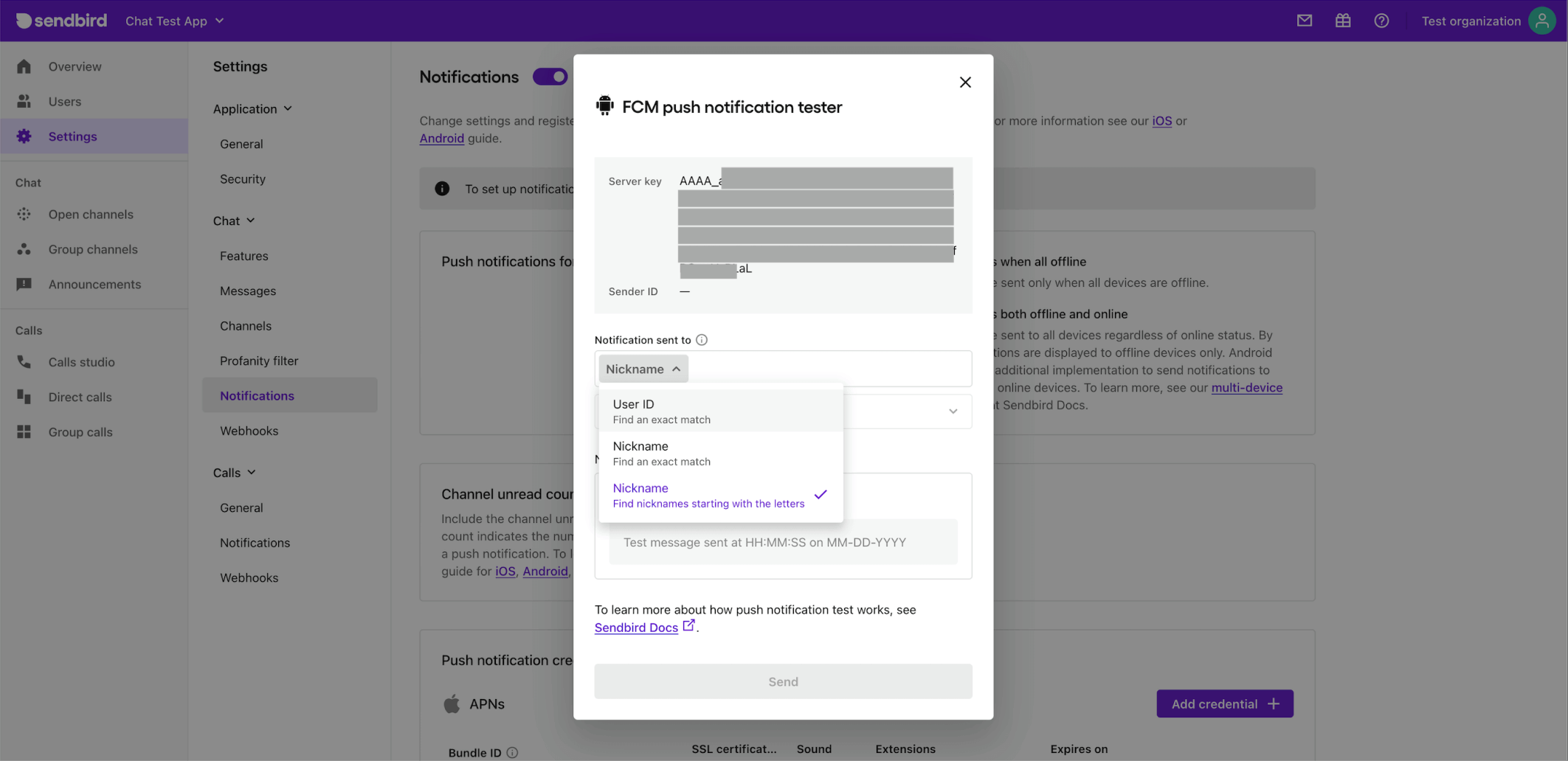Screen dimensions: 1568x761
Task: Click info icon next to Notification sent to
Action: pyautogui.click(x=702, y=340)
